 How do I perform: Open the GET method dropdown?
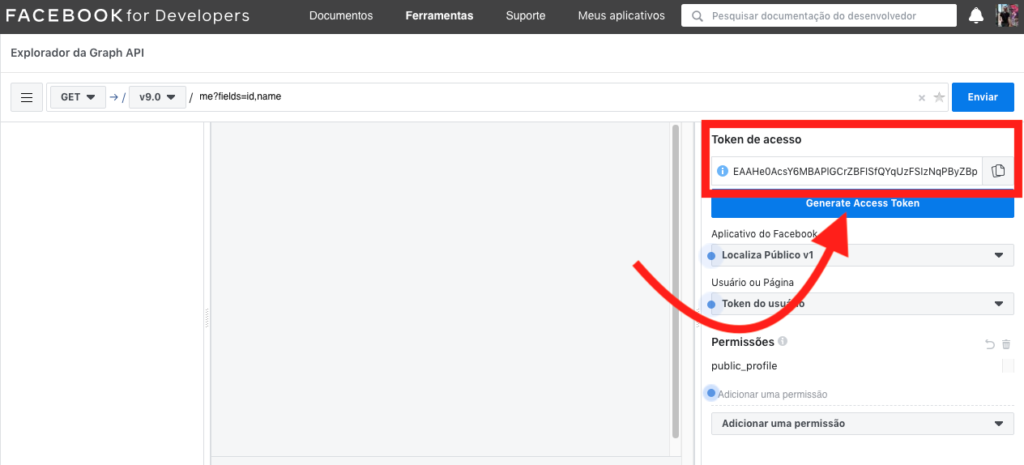[78, 97]
